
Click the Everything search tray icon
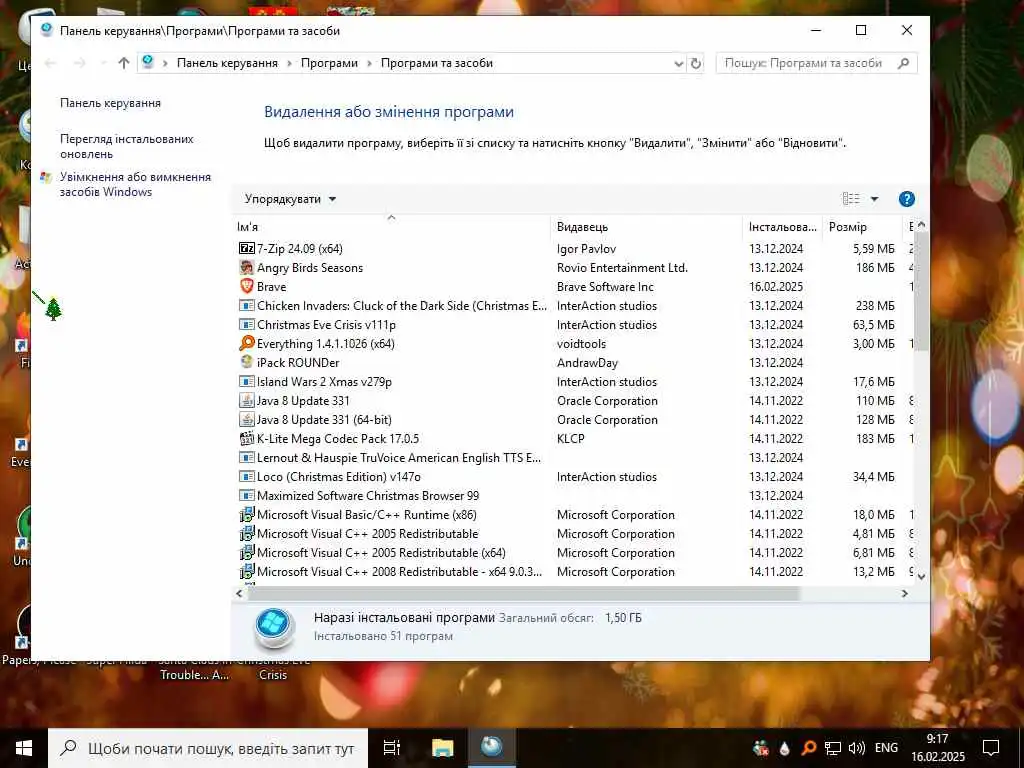coord(808,748)
